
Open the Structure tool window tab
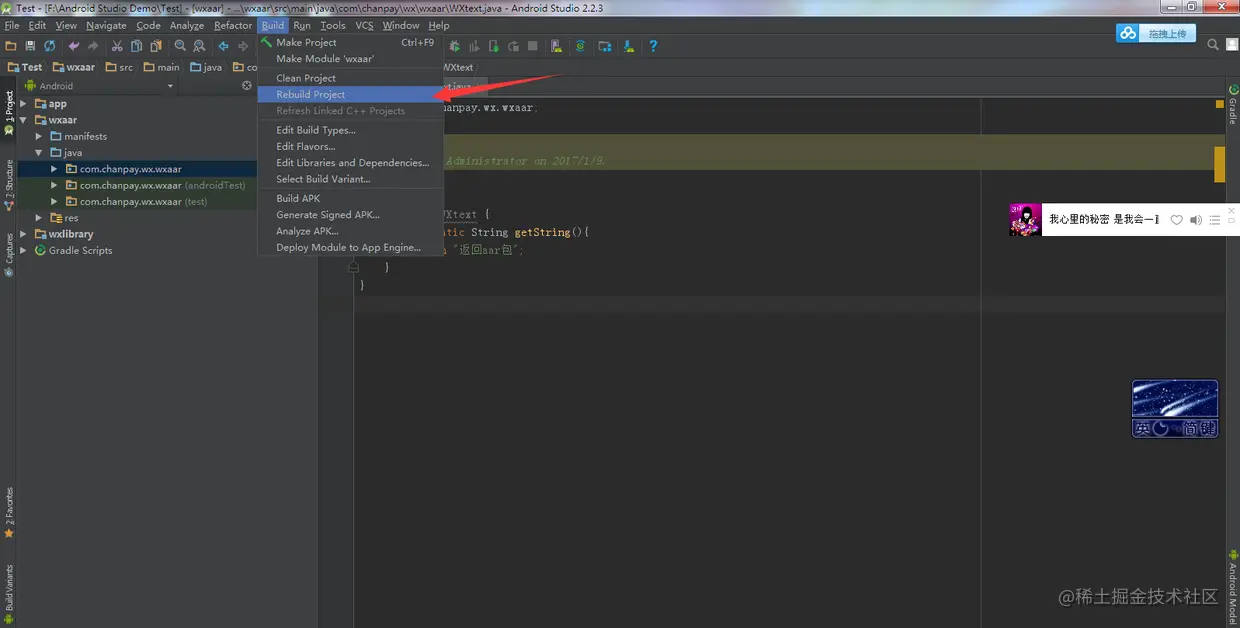coord(9,184)
